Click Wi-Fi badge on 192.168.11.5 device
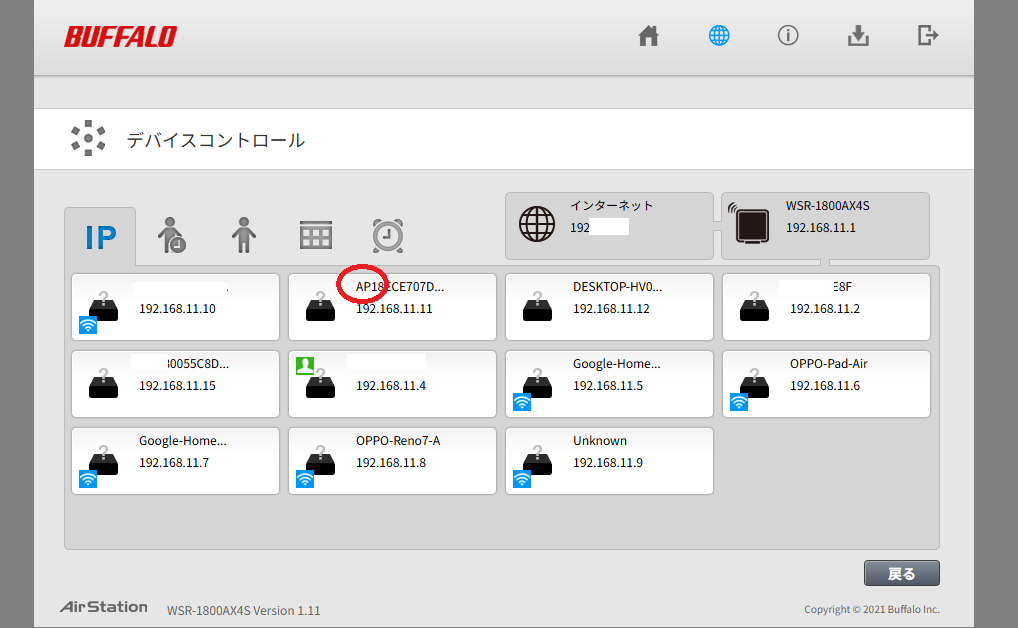The image size is (1018, 628). [x=522, y=402]
